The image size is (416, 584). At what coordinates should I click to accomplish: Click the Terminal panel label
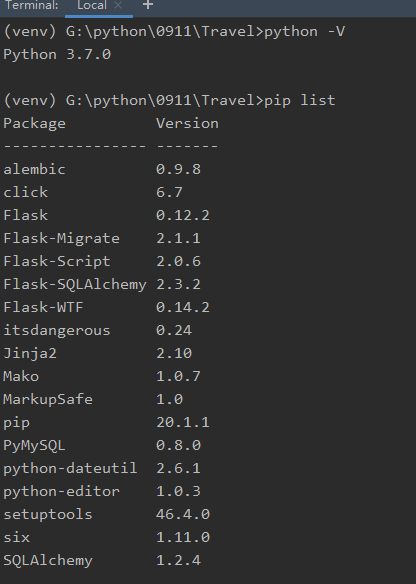pyautogui.click(x=32, y=5)
